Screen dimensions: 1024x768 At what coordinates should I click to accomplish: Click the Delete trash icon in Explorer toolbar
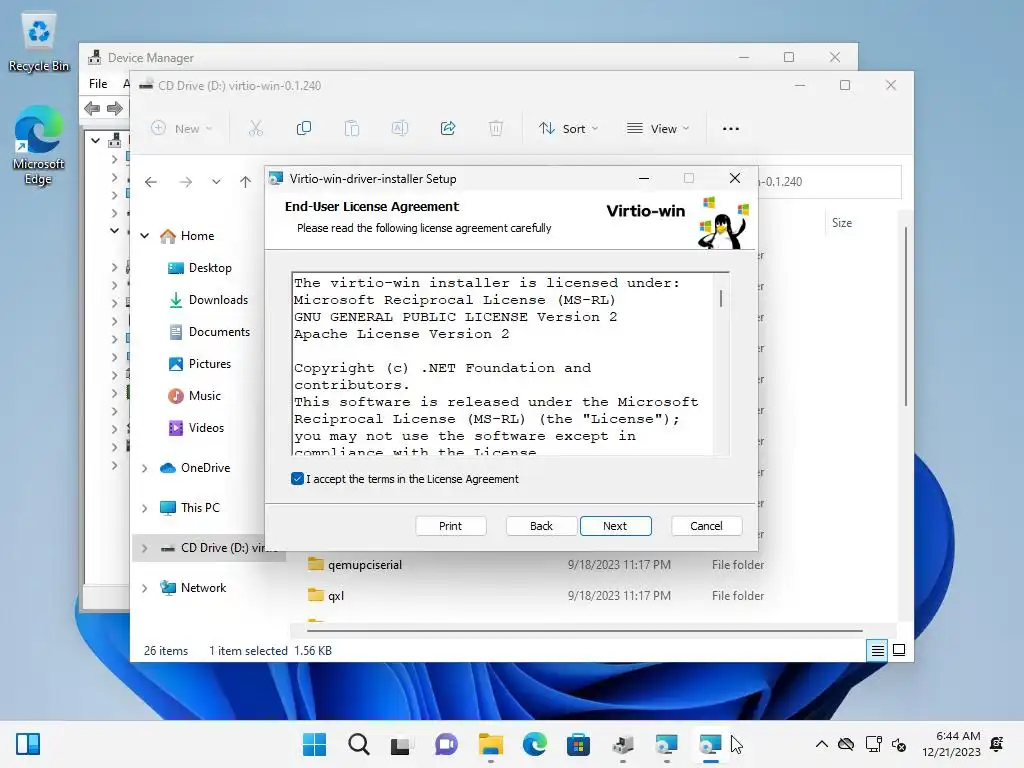click(496, 129)
